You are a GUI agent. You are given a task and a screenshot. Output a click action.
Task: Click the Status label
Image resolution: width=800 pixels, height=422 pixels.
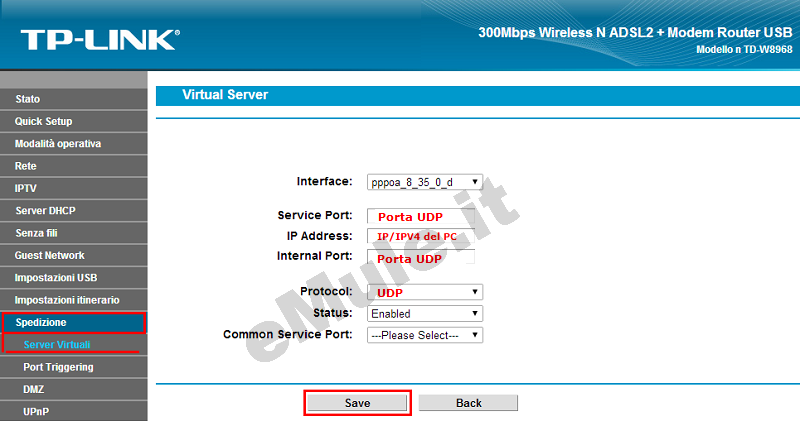(333, 313)
